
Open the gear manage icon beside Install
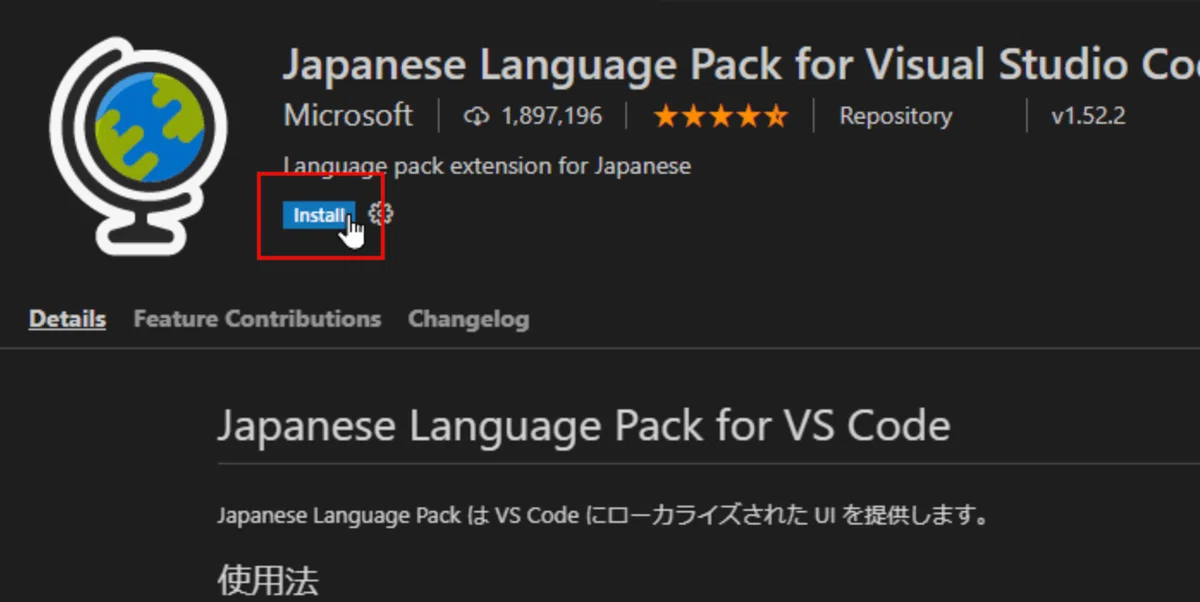[x=380, y=214]
